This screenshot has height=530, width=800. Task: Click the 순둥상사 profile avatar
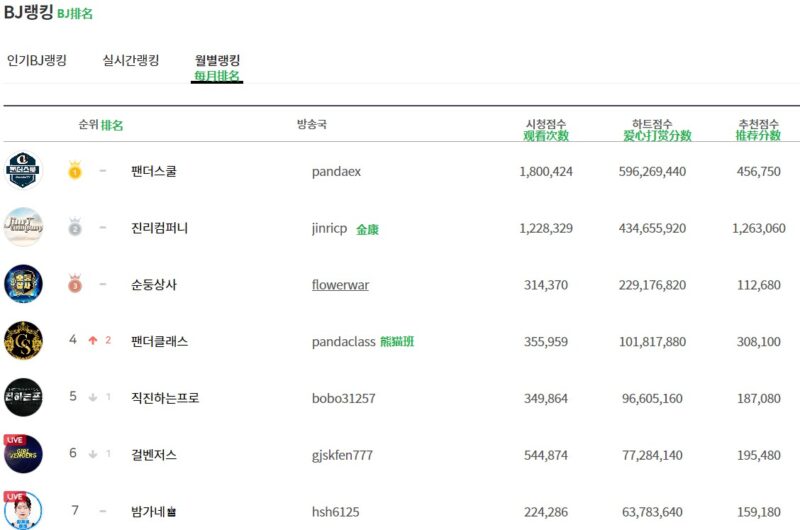tap(24, 284)
